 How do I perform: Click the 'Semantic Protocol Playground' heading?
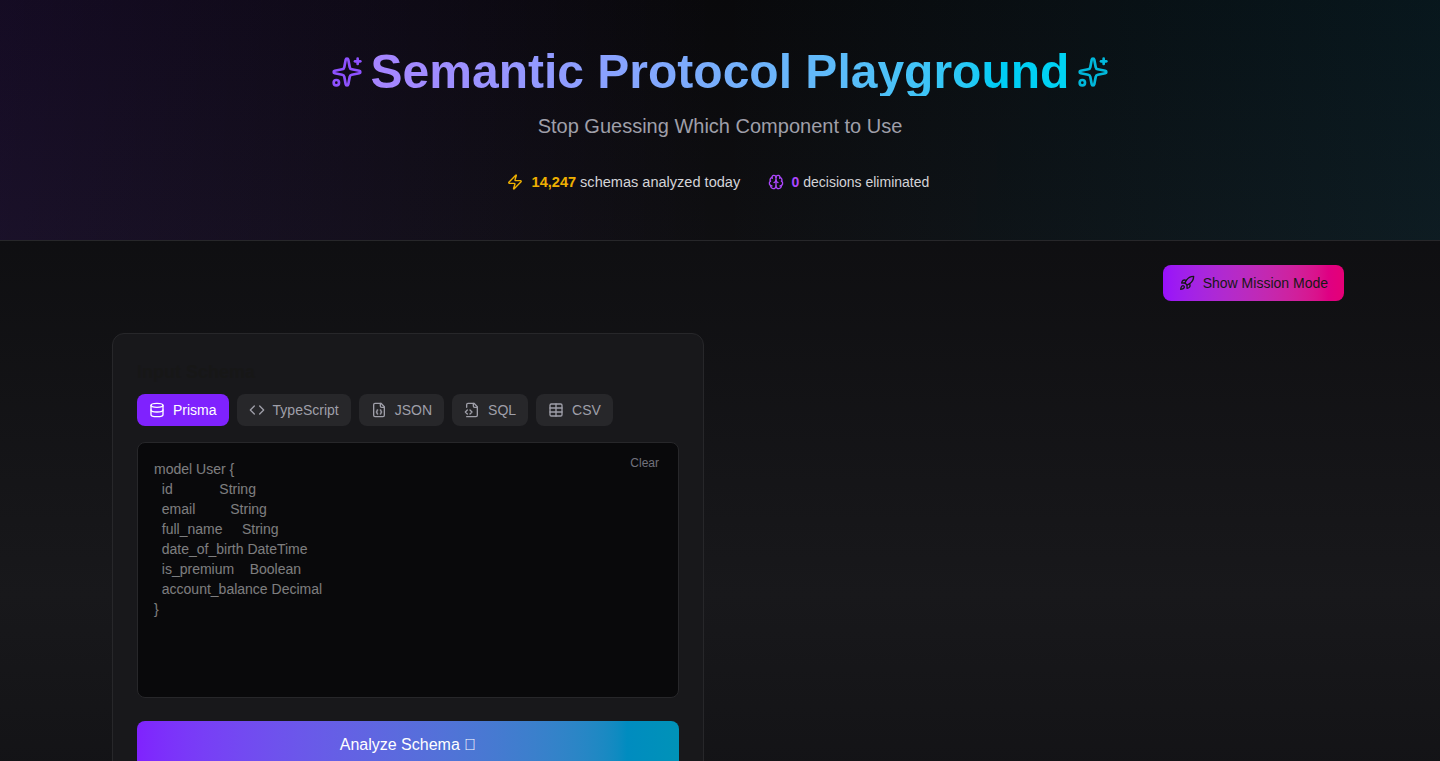point(720,72)
